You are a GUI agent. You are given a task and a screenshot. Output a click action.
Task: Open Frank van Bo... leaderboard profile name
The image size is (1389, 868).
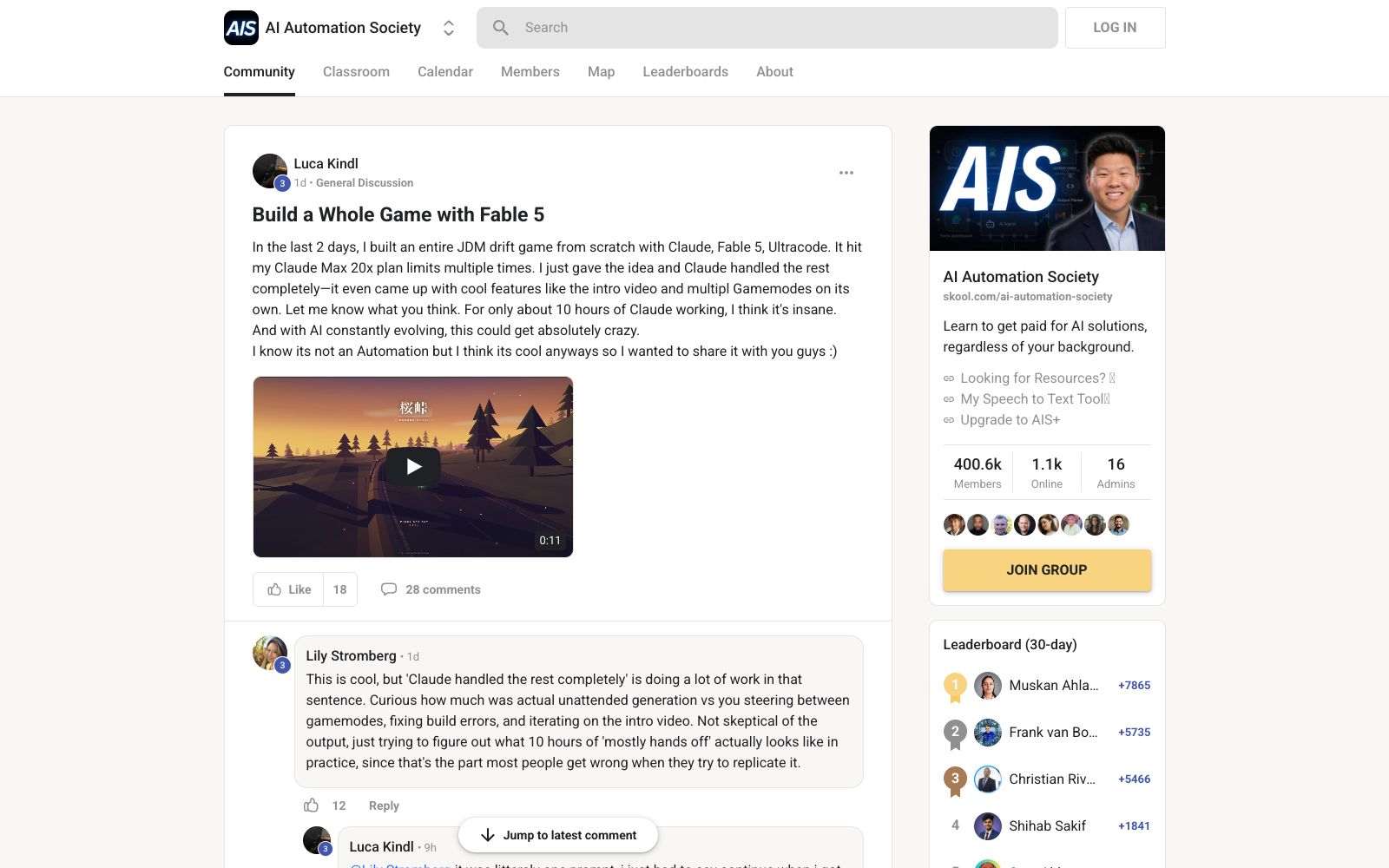click(x=1053, y=733)
